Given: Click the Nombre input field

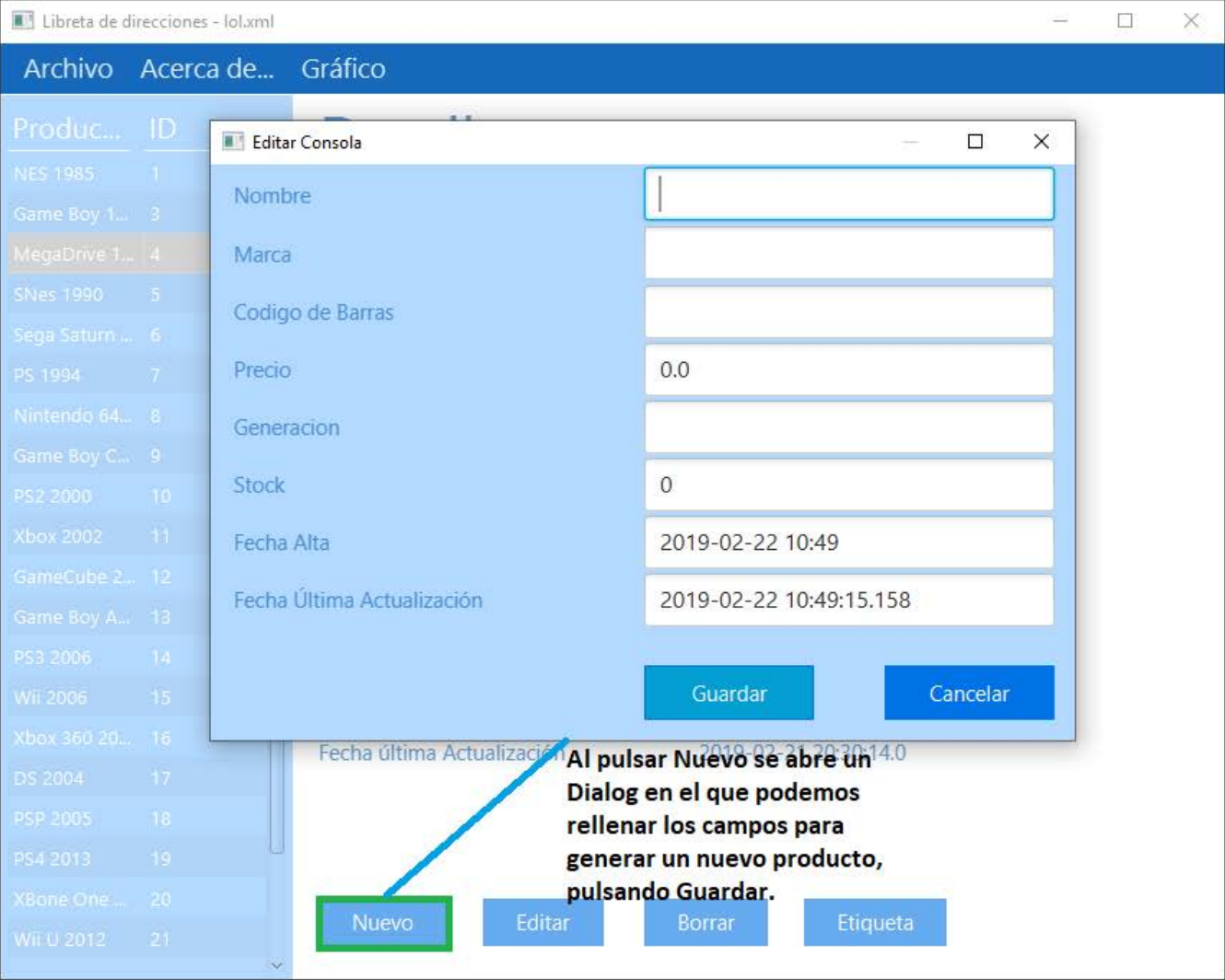Looking at the screenshot, I should [848, 194].
